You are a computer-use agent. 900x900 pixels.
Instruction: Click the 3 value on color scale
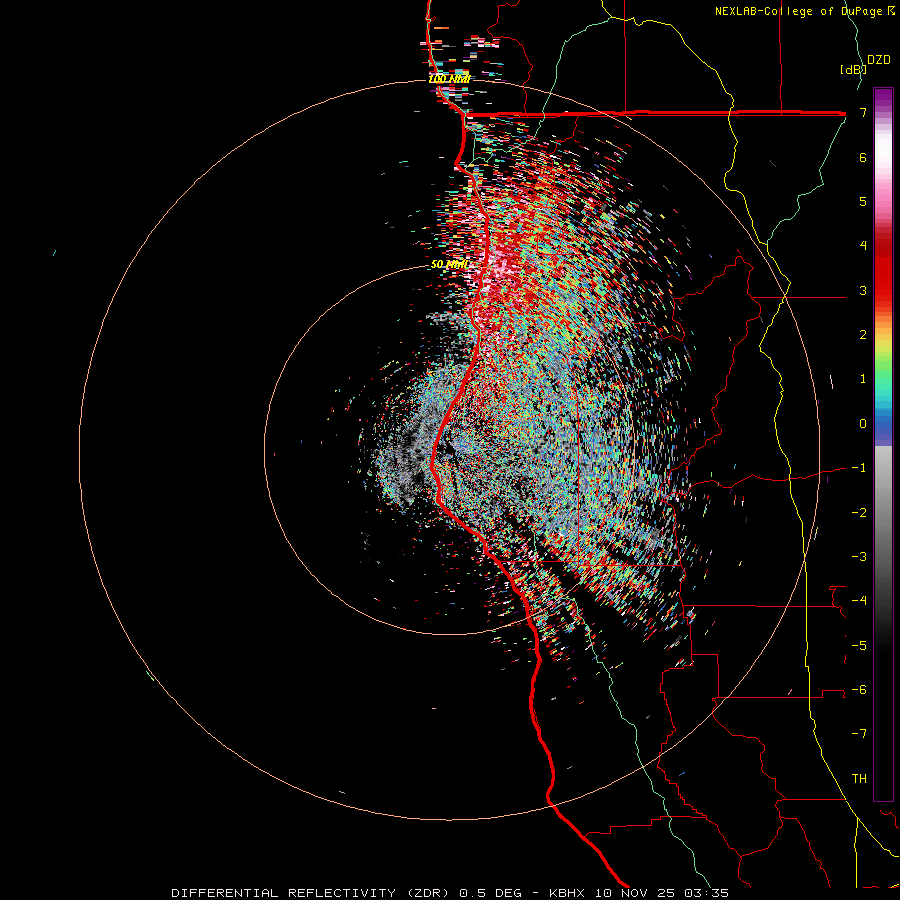863,290
